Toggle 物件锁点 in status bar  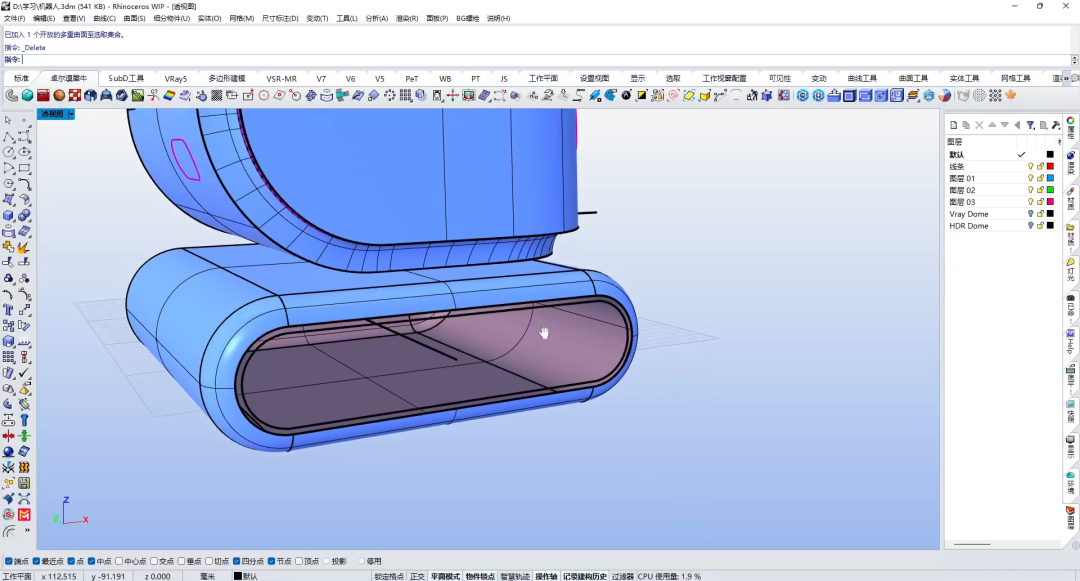tap(480, 576)
